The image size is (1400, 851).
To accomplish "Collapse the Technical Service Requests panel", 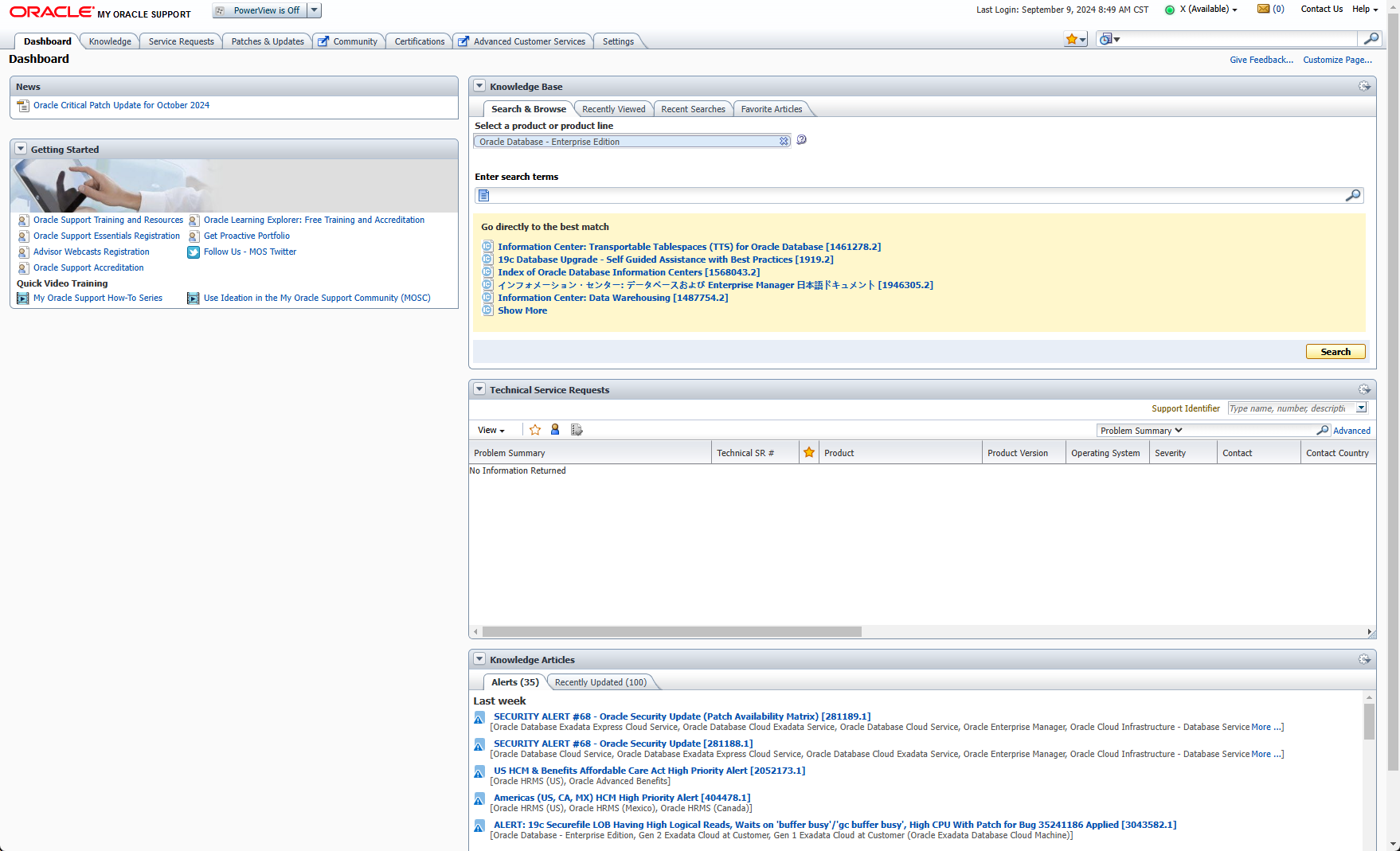I will pyautogui.click(x=479, y=389).
